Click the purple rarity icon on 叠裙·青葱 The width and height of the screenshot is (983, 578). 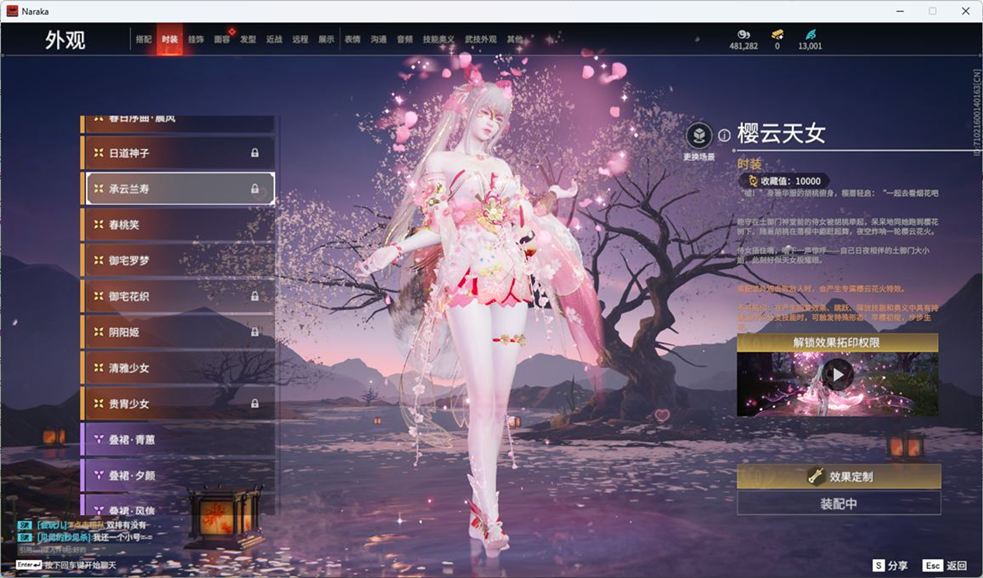(x=98, y=439)
